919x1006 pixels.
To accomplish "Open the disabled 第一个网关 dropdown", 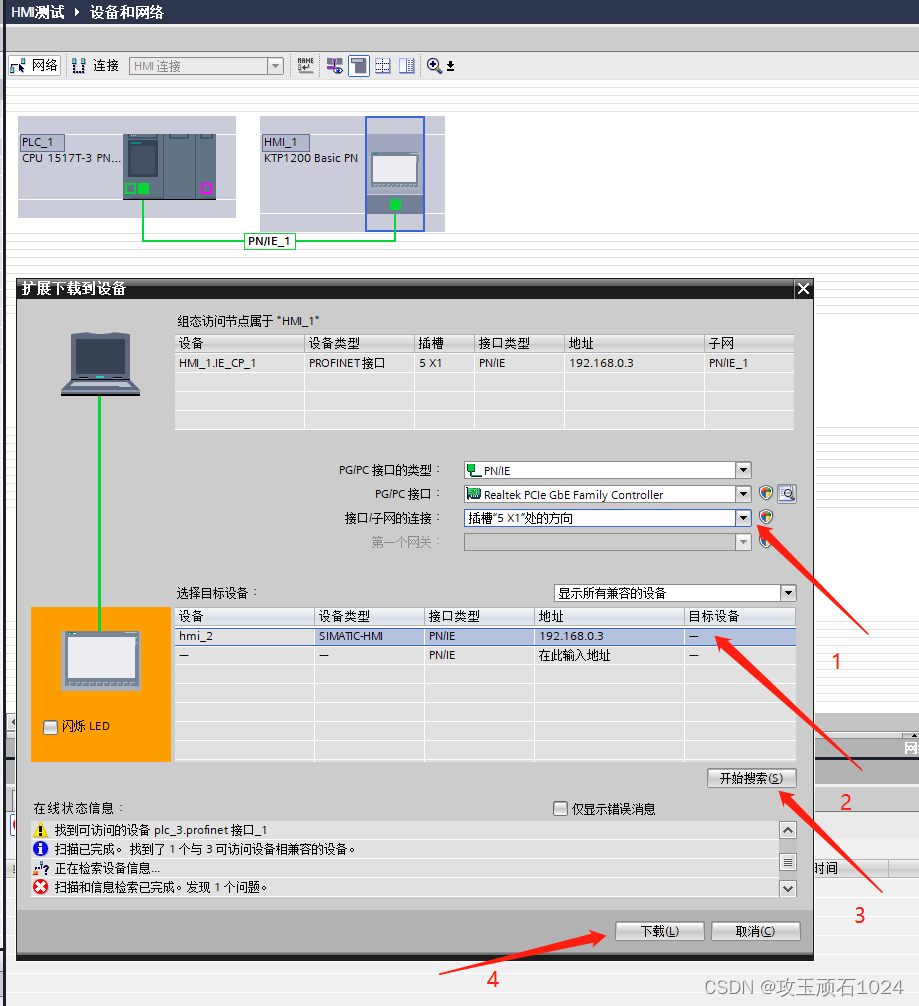I will [x=743, y=542].
